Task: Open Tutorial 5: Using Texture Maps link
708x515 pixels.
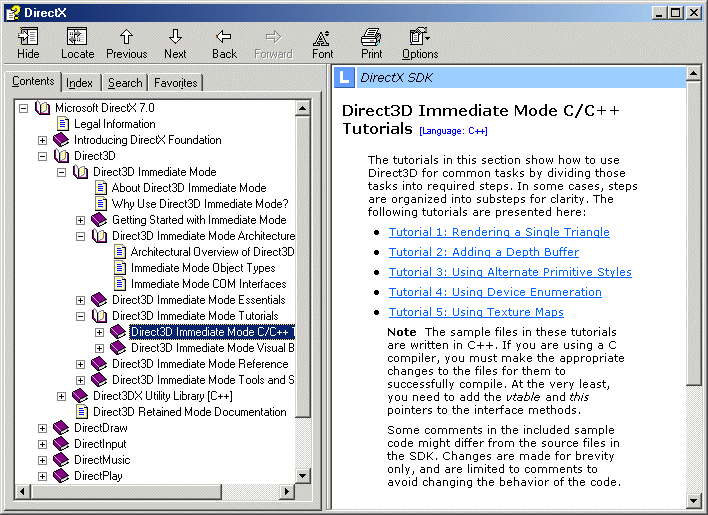Action: [x=476, y=312]
